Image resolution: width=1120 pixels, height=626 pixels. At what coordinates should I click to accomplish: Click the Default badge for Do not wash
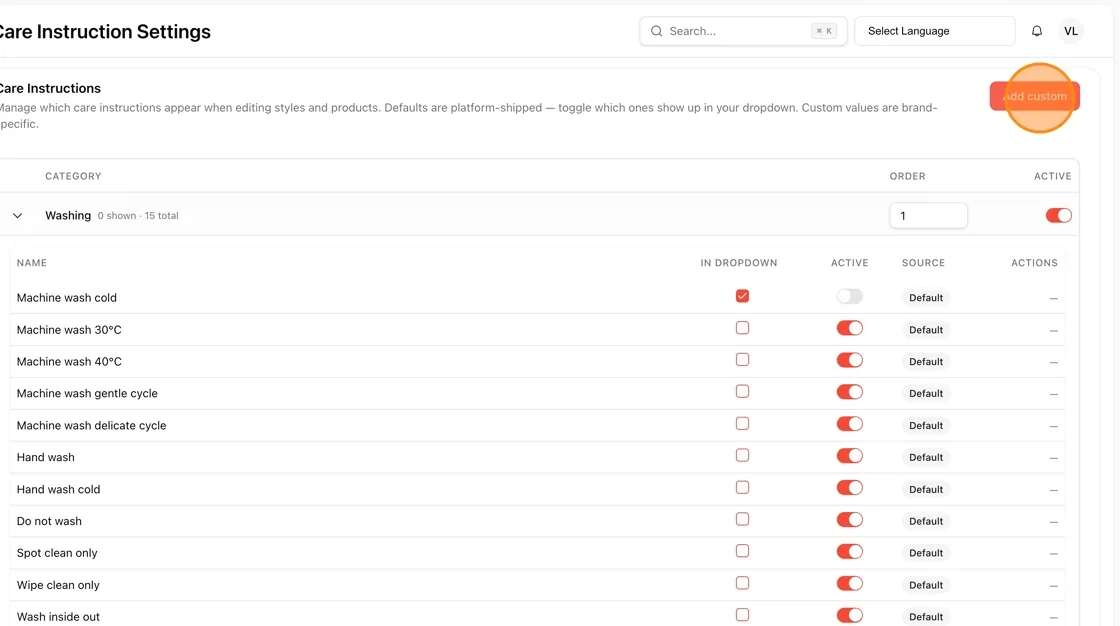pos(926,521)
